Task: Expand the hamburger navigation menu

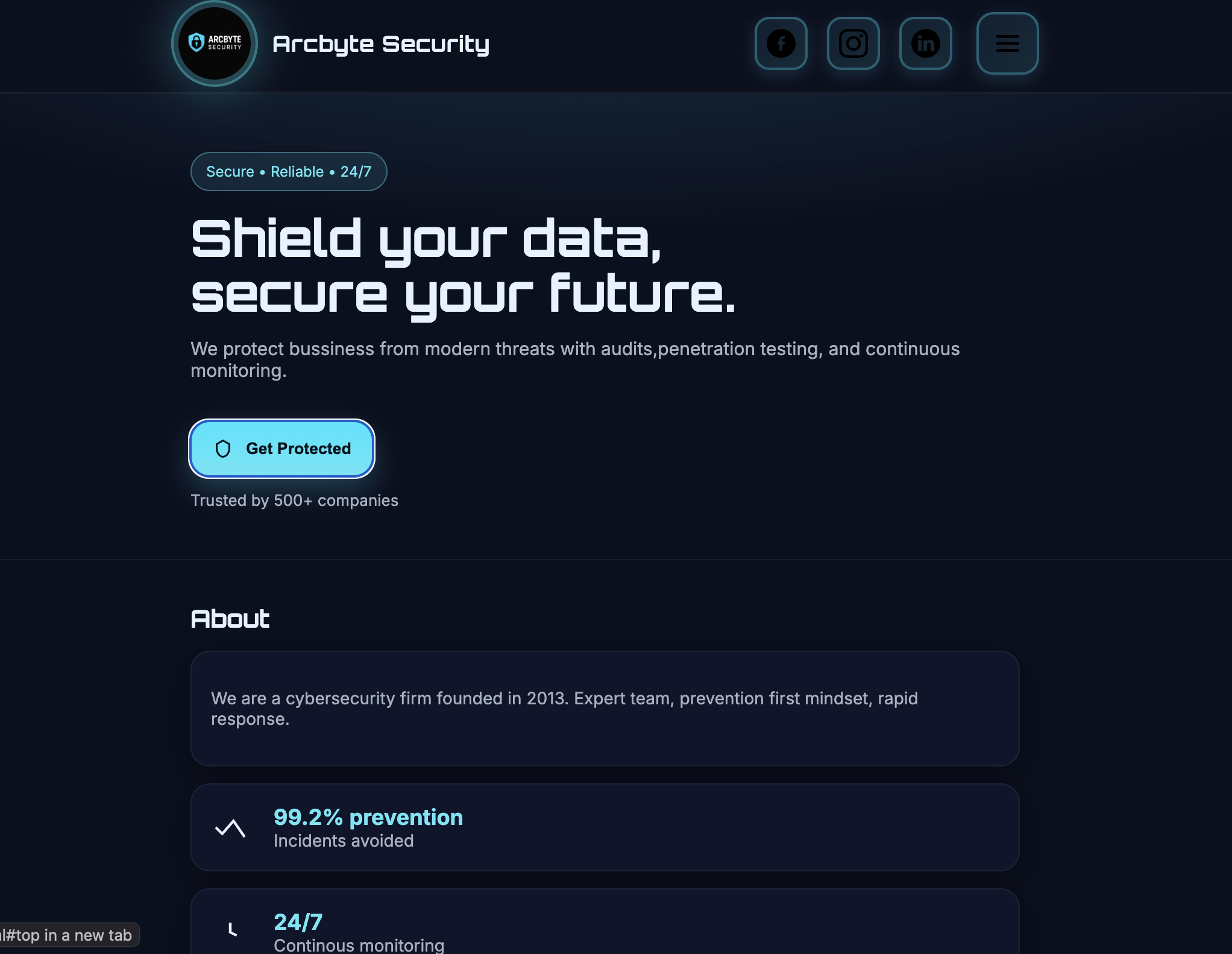Action: [x=1007, y=43]
